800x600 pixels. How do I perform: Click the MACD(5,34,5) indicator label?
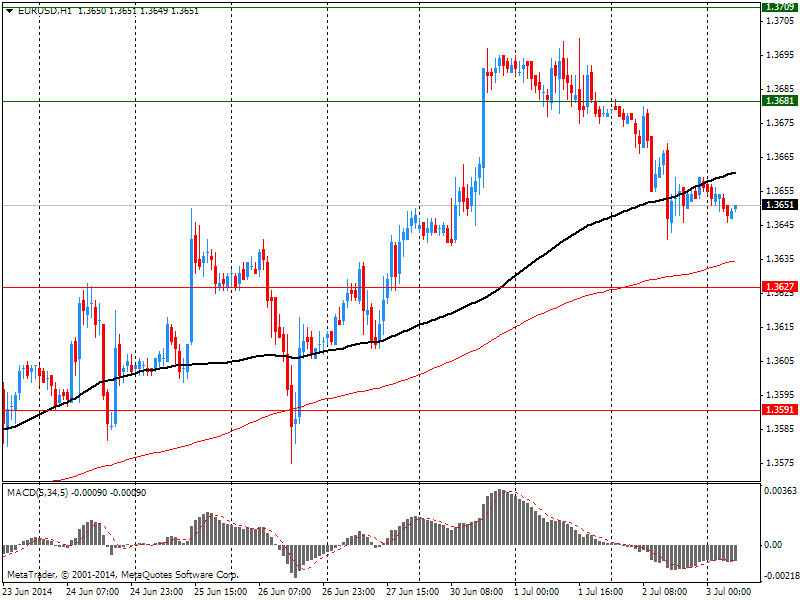tap(37, 493)
